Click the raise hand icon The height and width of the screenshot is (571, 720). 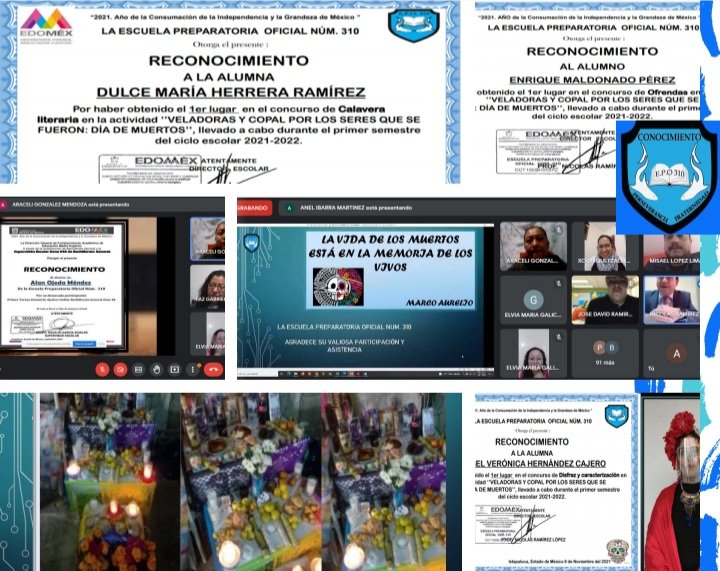pos(157,369)
